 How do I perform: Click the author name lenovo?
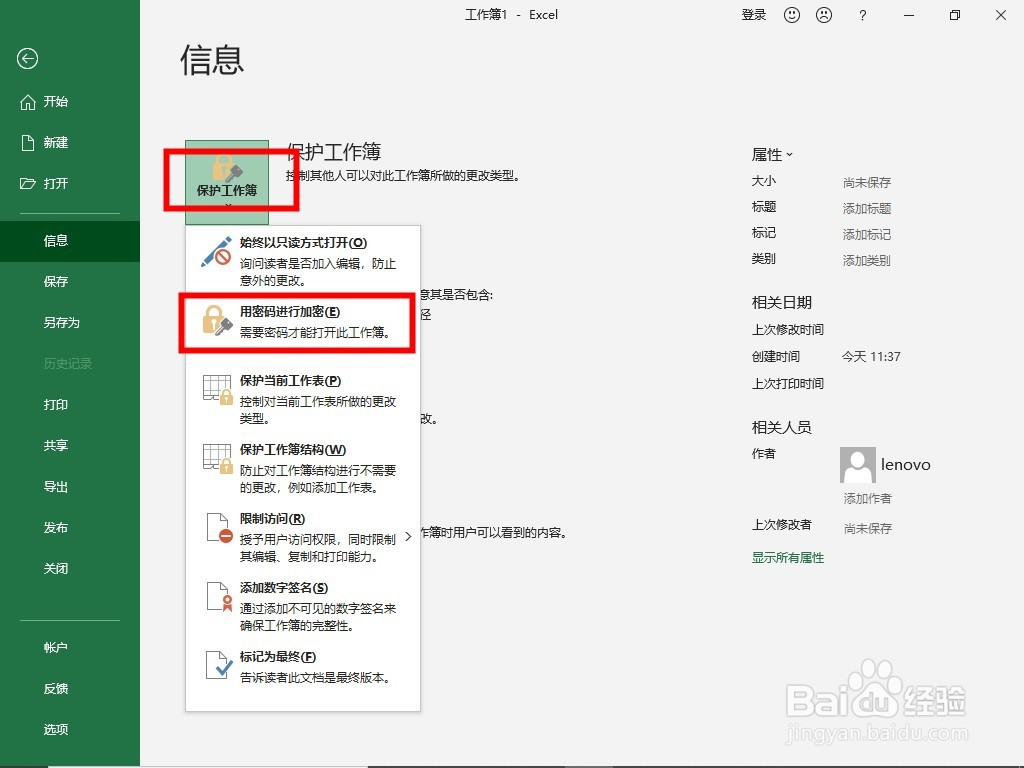click(905, 464)
